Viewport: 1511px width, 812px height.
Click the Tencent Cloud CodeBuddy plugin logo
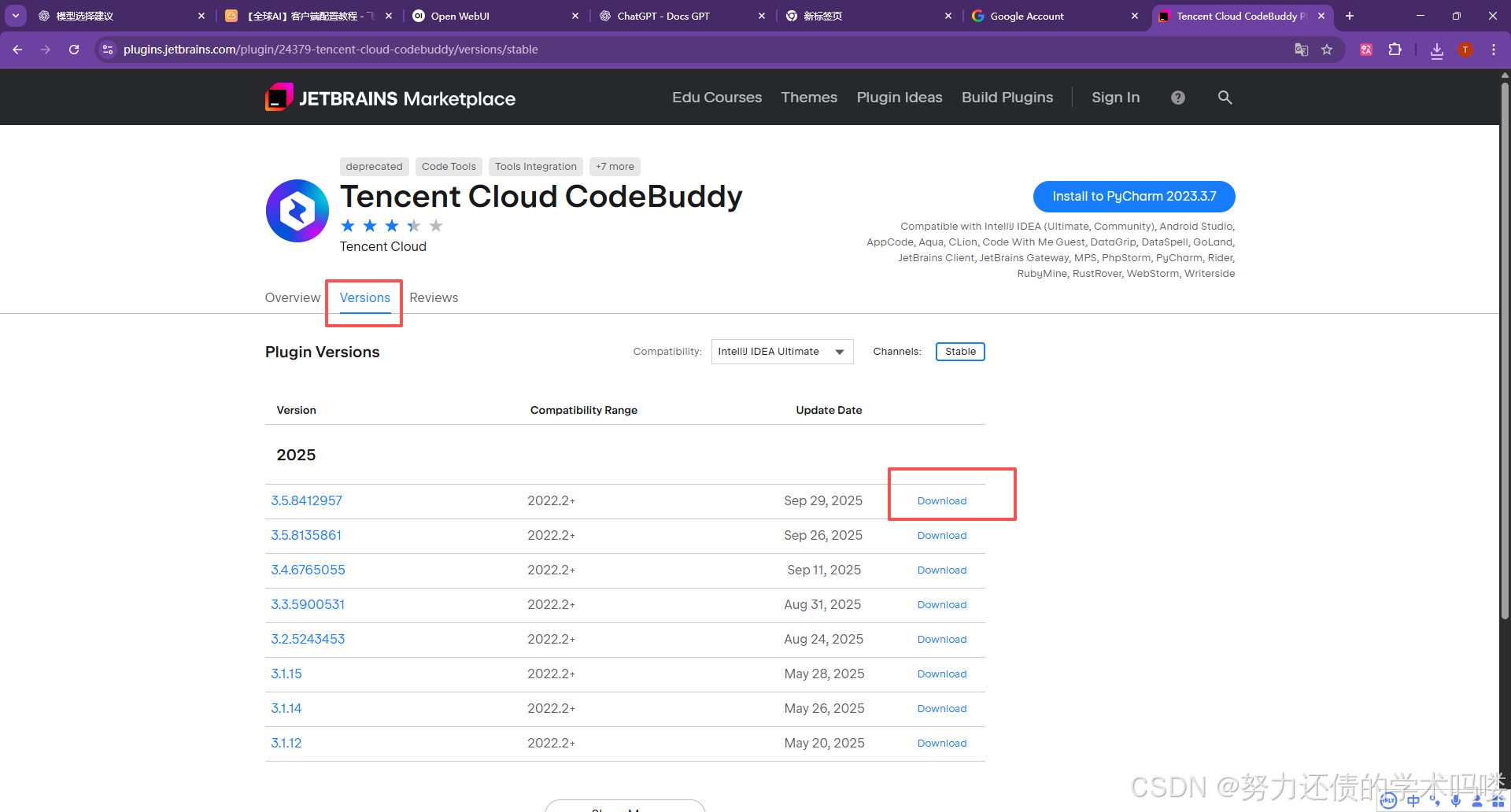click(x=297, y=211)
